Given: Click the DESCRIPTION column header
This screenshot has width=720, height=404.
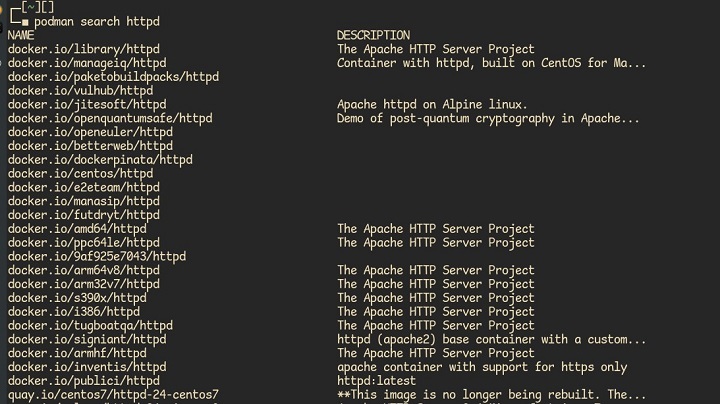Looking at the screenshot, I should (x=373, y=35).
